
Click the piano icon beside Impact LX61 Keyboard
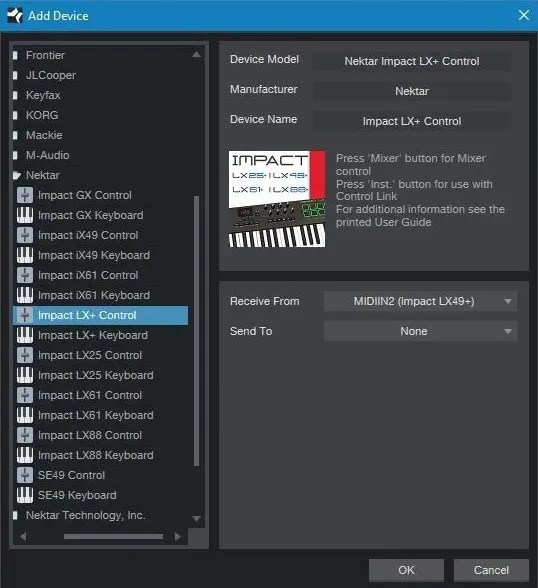pos(25,415)
